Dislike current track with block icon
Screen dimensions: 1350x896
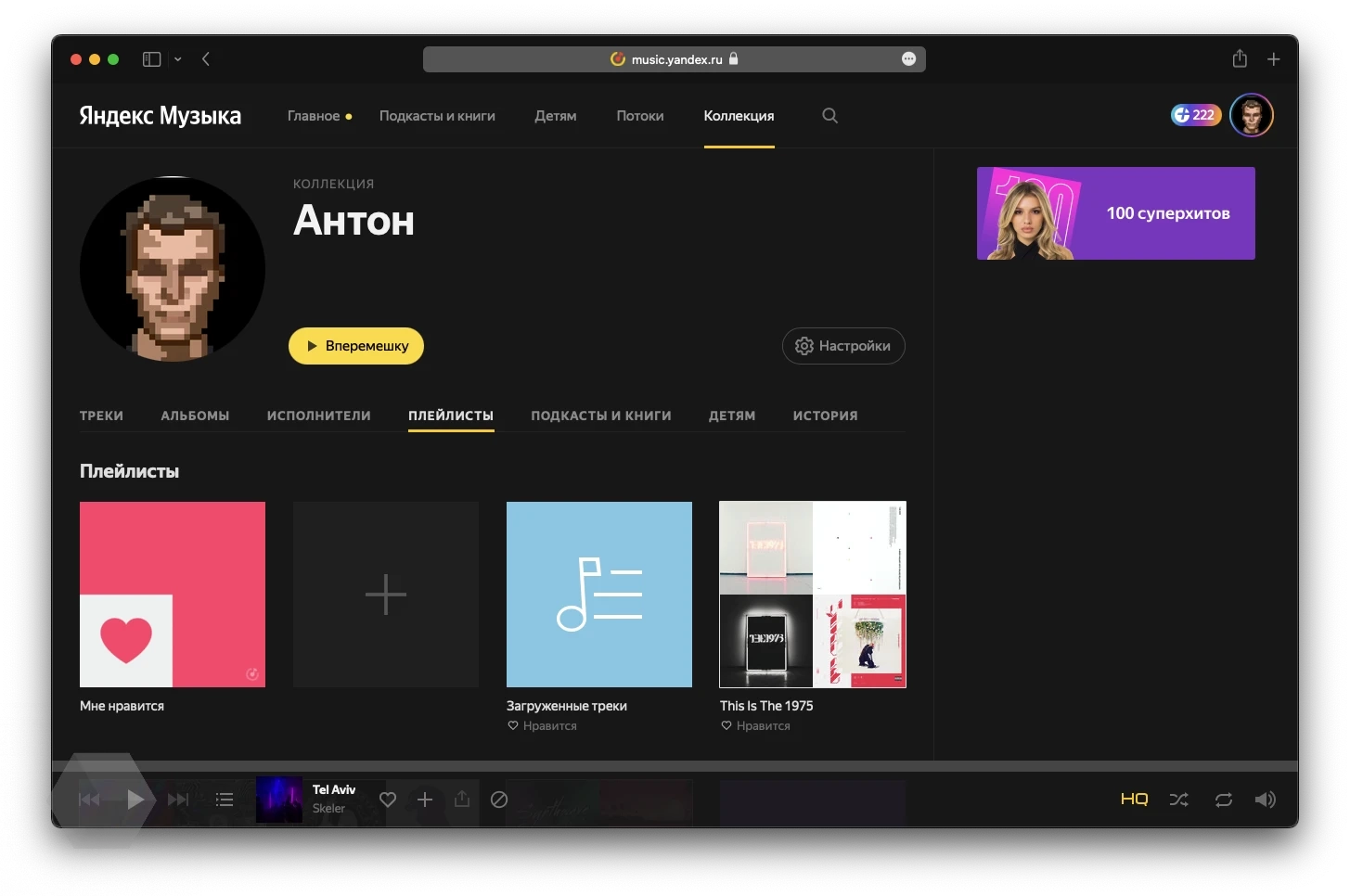499,800
